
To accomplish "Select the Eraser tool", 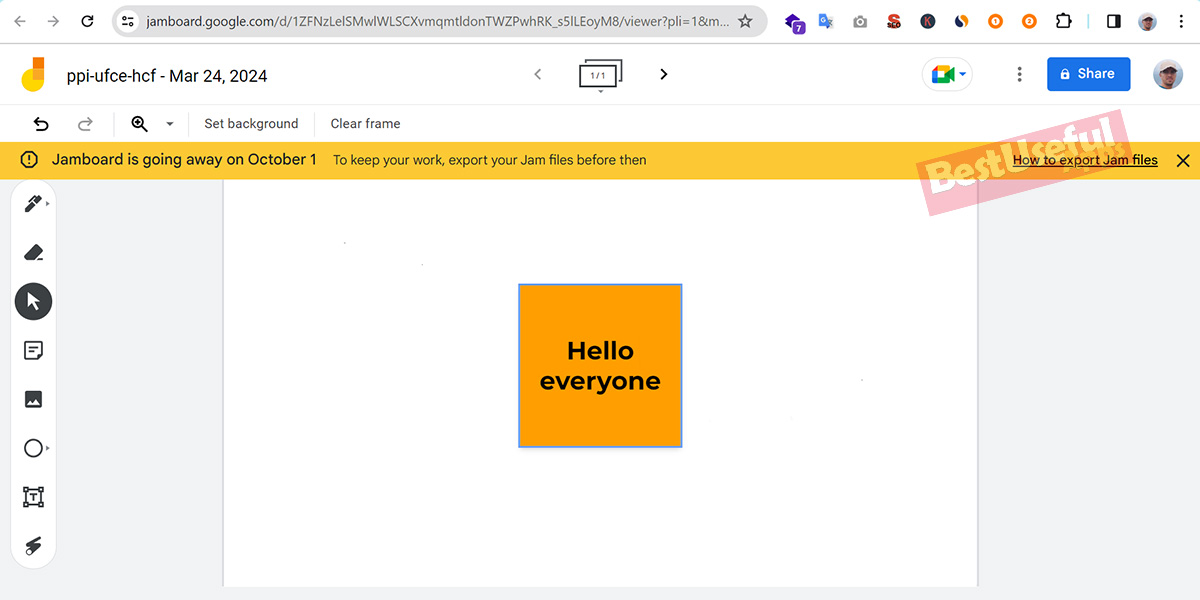I will pyautogui.click(x=33, y=253).
